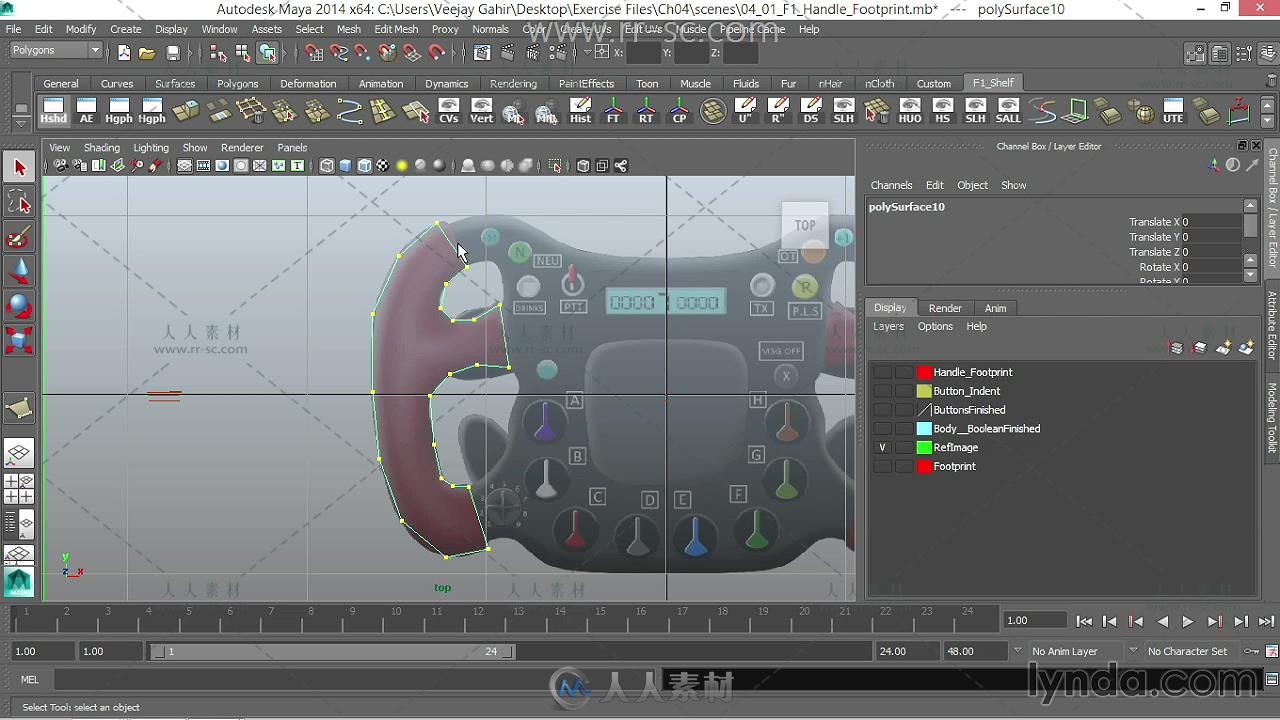Click the TOP view cube
Viewport: 1280px width, 720px height.
(x=805, y=225)
